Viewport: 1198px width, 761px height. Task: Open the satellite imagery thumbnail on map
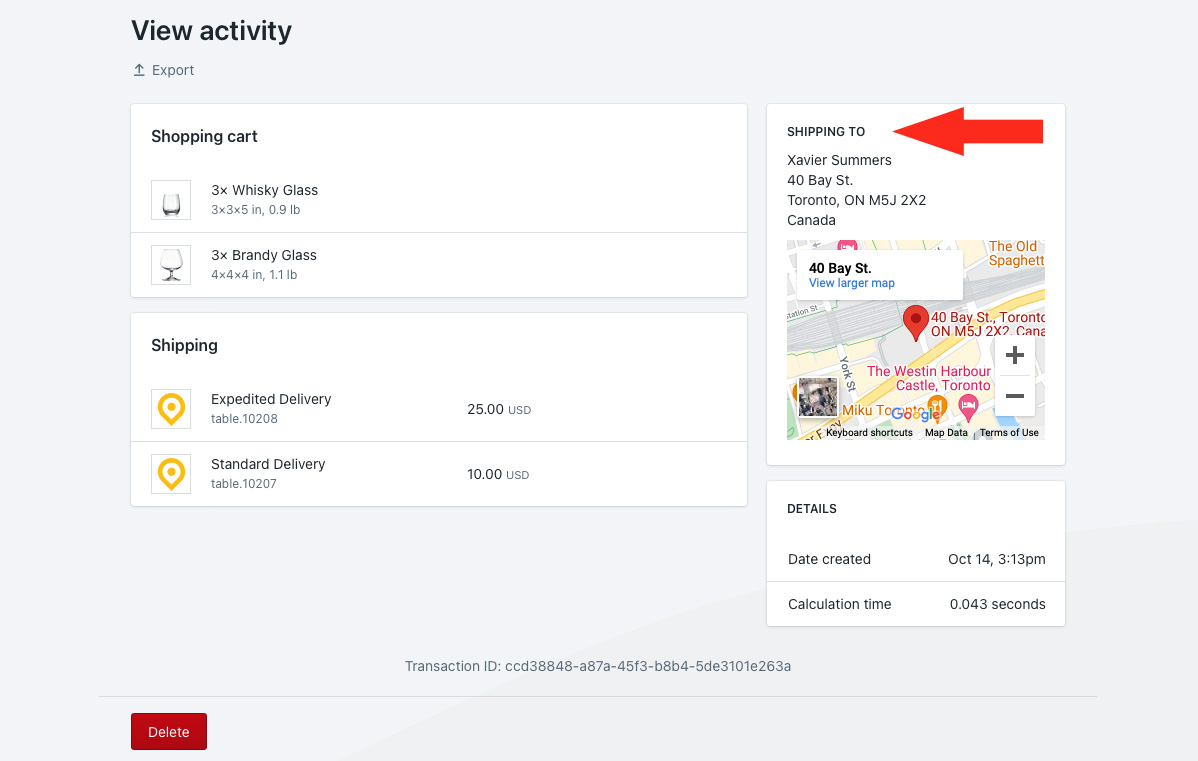point(817,397)
